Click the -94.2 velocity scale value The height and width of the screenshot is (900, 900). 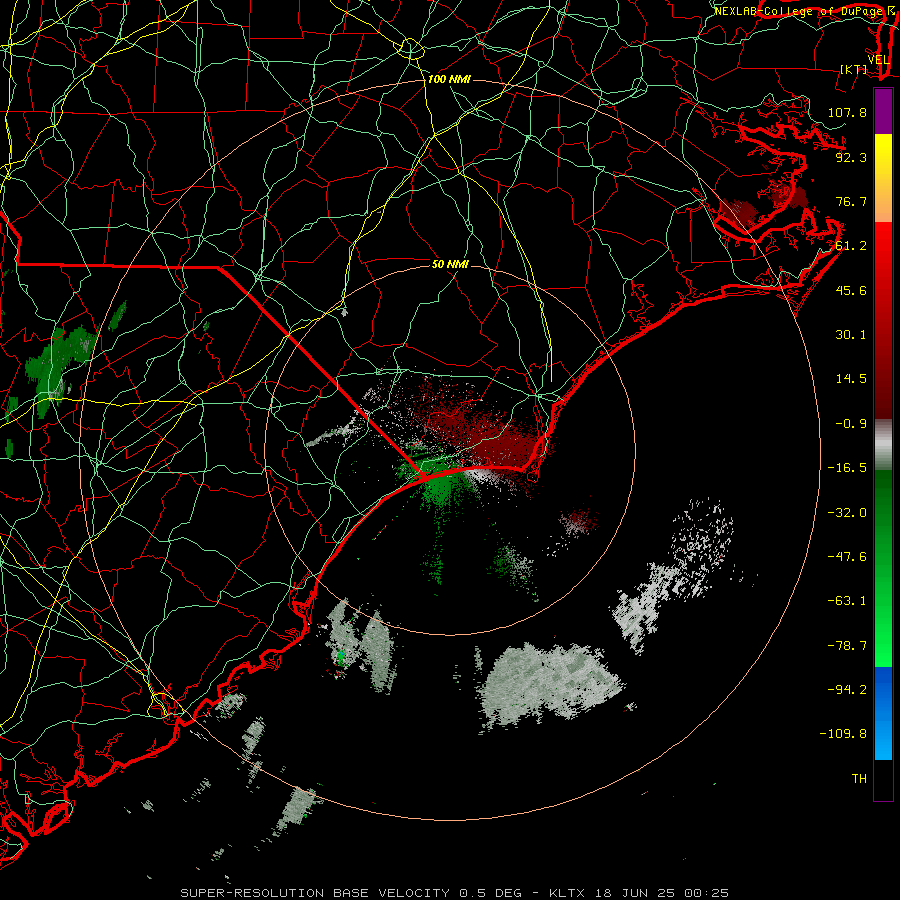(847, 689)
